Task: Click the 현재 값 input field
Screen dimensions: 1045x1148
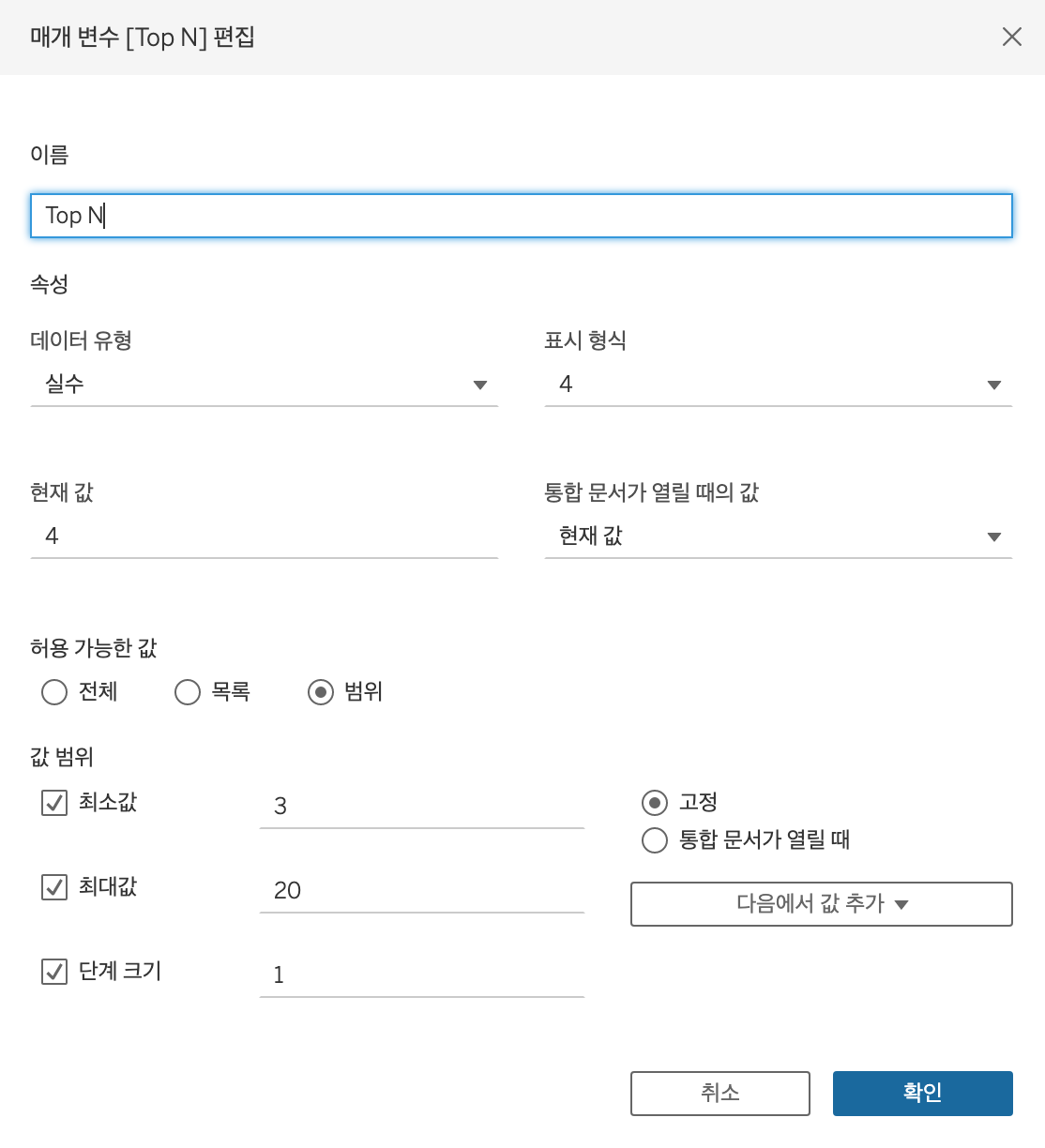Action: click(265, 536)
